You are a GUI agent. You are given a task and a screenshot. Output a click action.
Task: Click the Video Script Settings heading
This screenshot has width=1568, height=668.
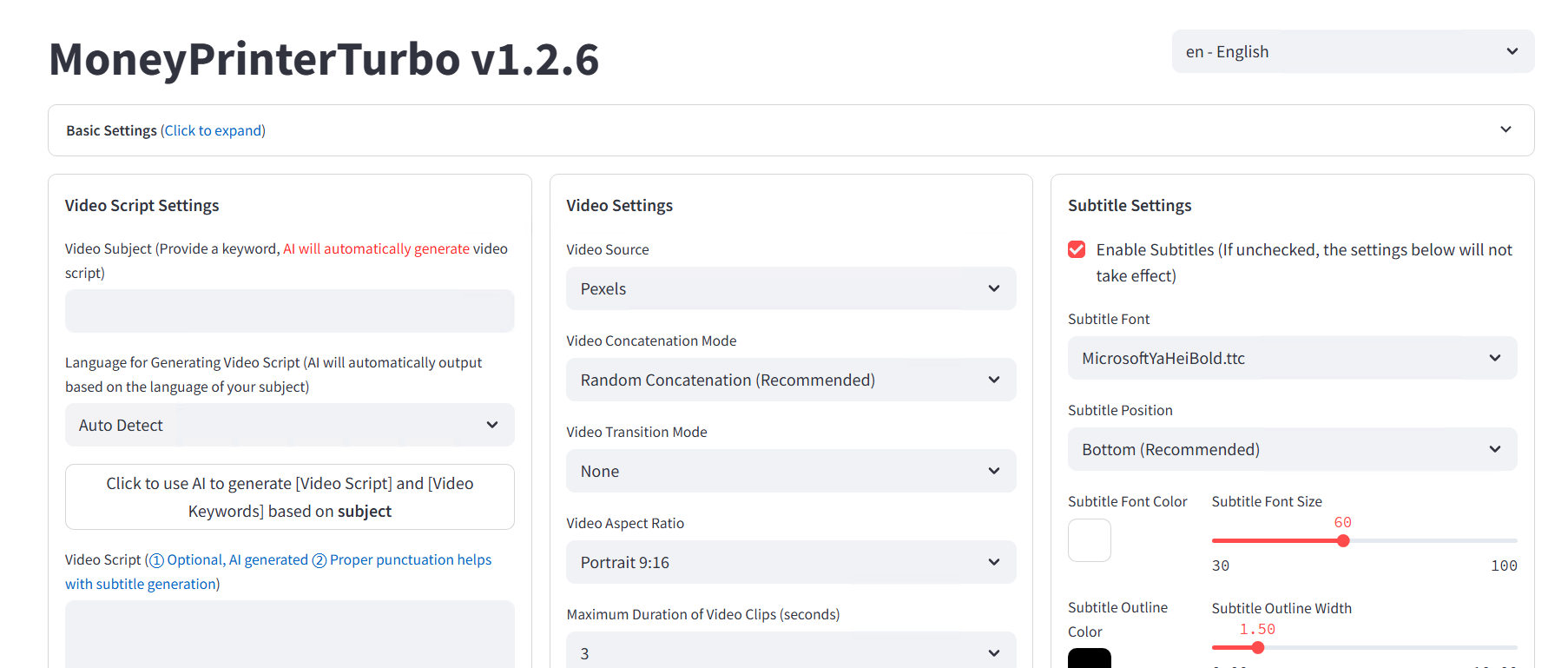point(142,205)
